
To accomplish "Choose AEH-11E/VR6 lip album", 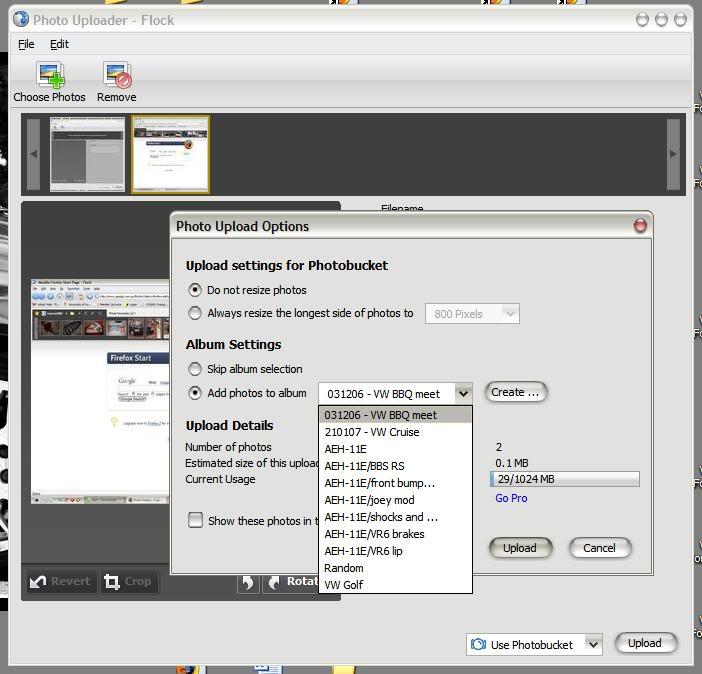I will click(x=395, y=551).
